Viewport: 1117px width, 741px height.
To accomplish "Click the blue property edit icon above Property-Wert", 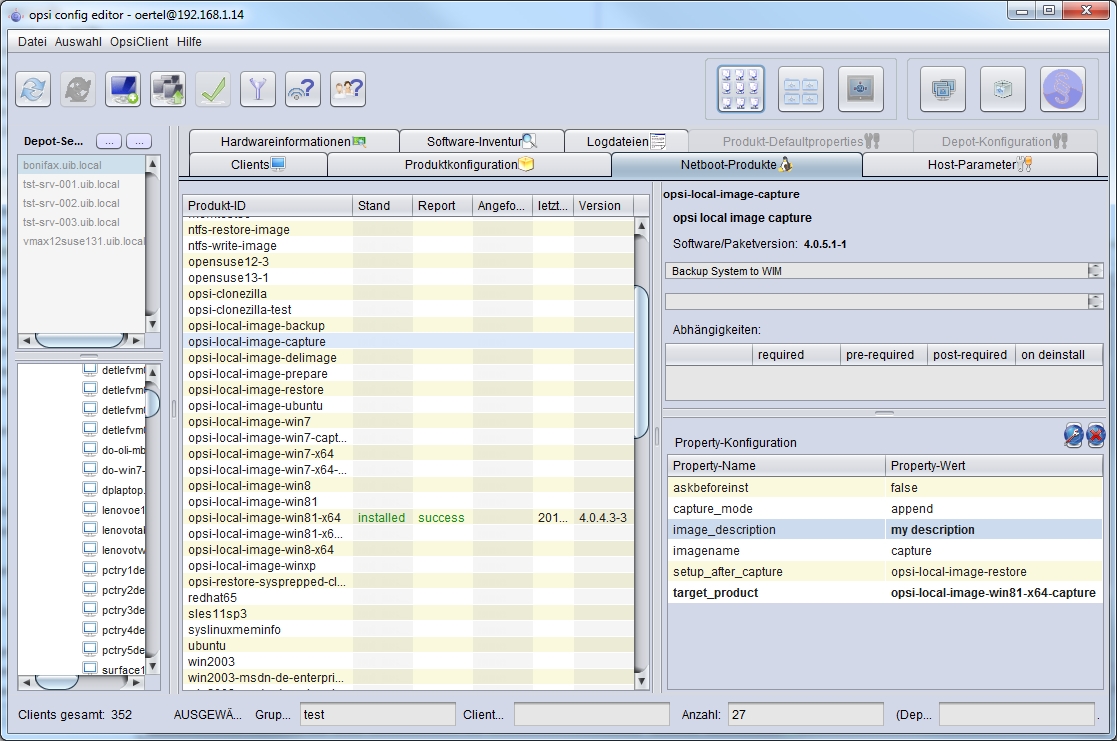I will [1074, 435].
